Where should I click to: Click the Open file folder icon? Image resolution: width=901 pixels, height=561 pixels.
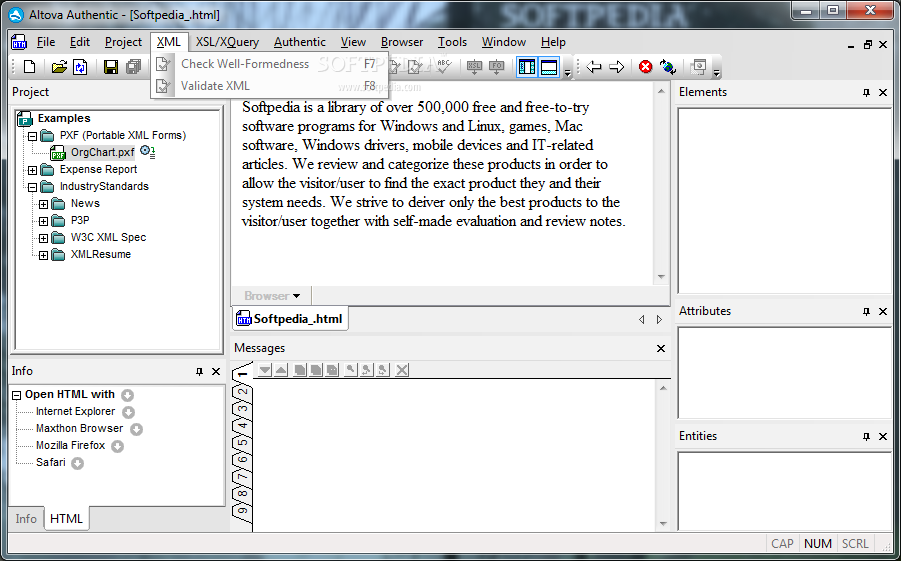(x=59, y=67)
